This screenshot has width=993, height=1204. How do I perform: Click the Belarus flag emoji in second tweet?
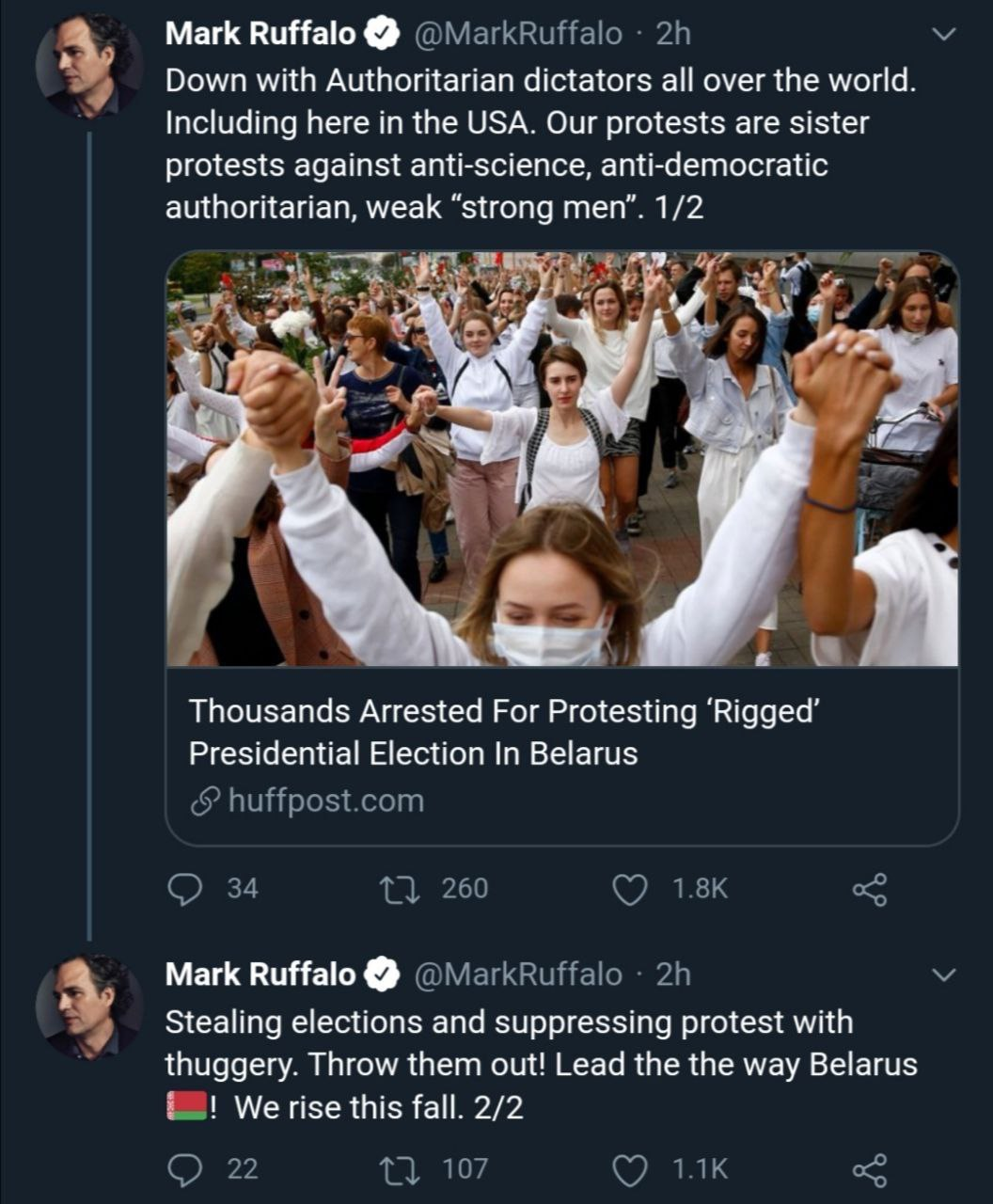click(184, 1106)
